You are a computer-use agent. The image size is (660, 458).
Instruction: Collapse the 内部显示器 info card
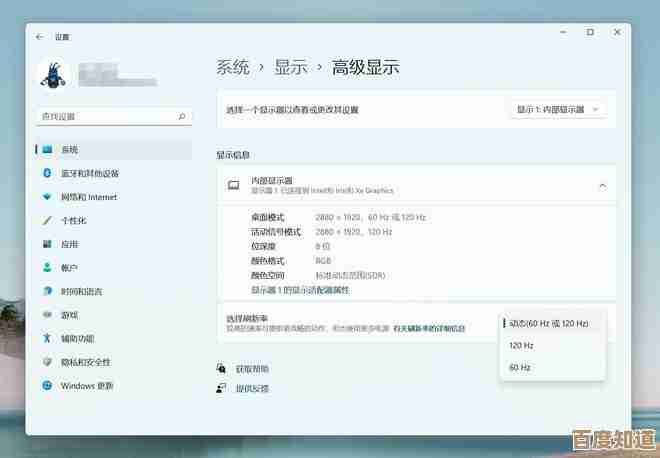[603, 186]
